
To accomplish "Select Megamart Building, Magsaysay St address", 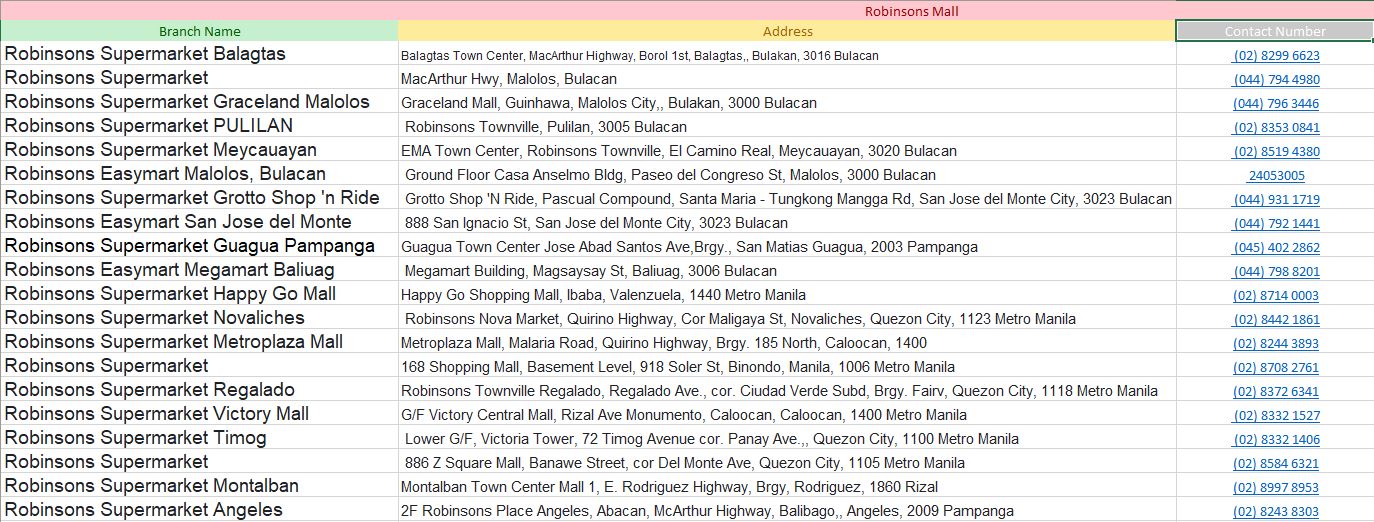I will click(787, 270).
